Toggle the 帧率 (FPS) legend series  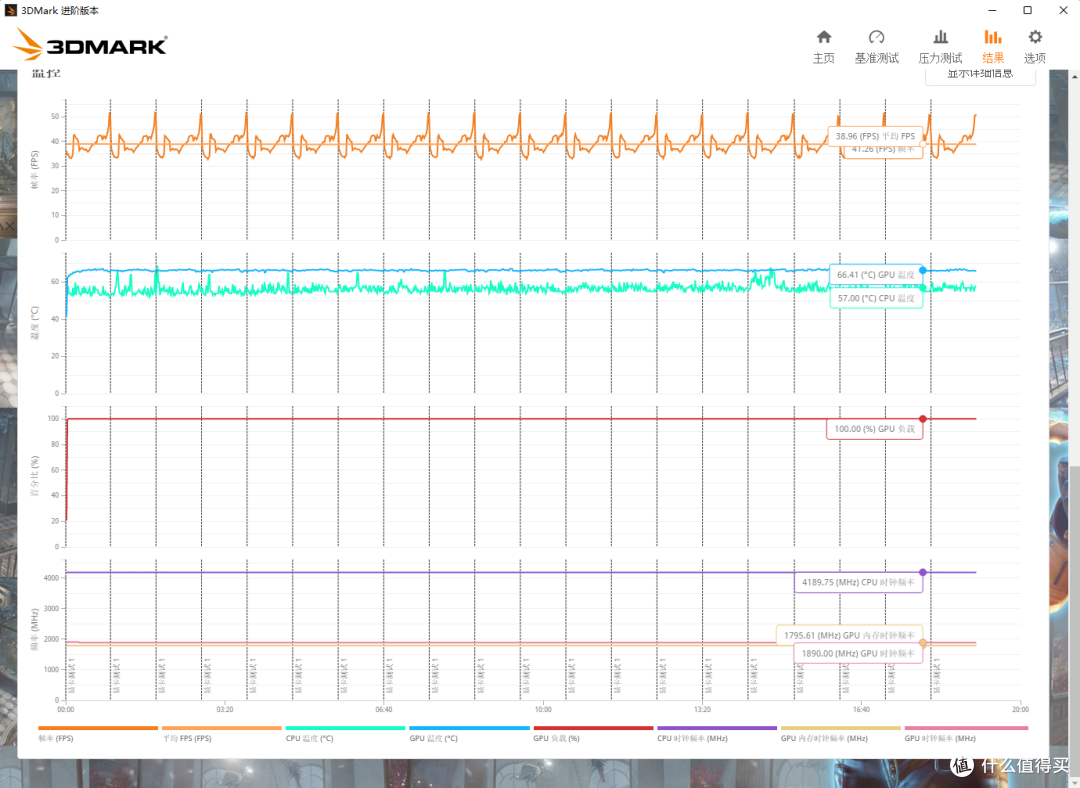point(98,733)
